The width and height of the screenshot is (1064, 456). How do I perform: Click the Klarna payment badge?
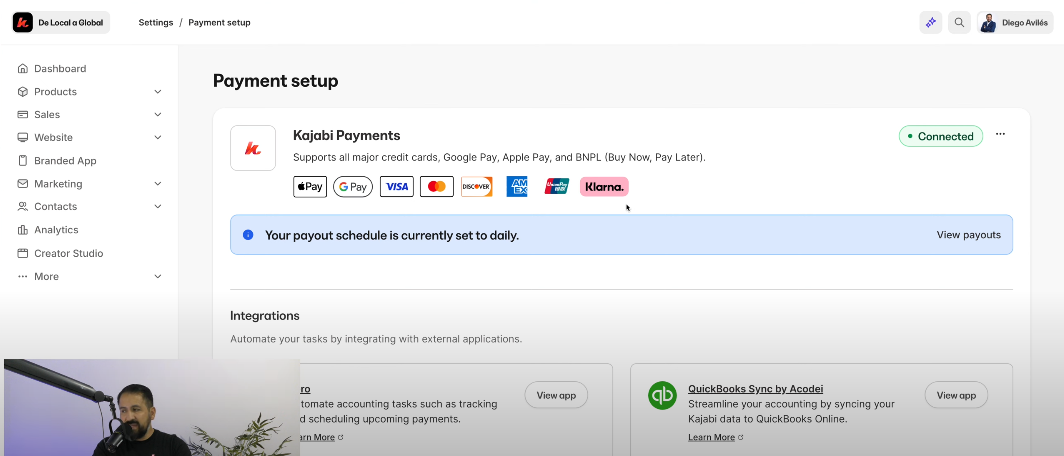(604, 187)
